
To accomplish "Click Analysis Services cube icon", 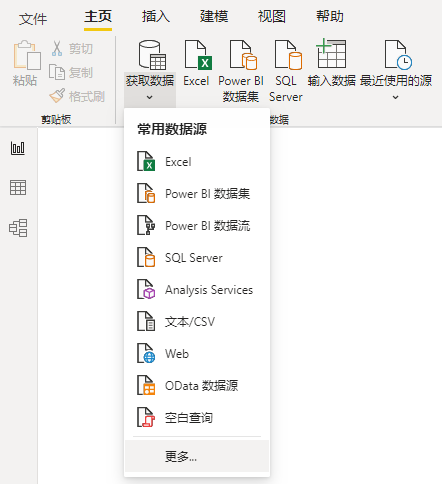I will (x=146, y=289).
